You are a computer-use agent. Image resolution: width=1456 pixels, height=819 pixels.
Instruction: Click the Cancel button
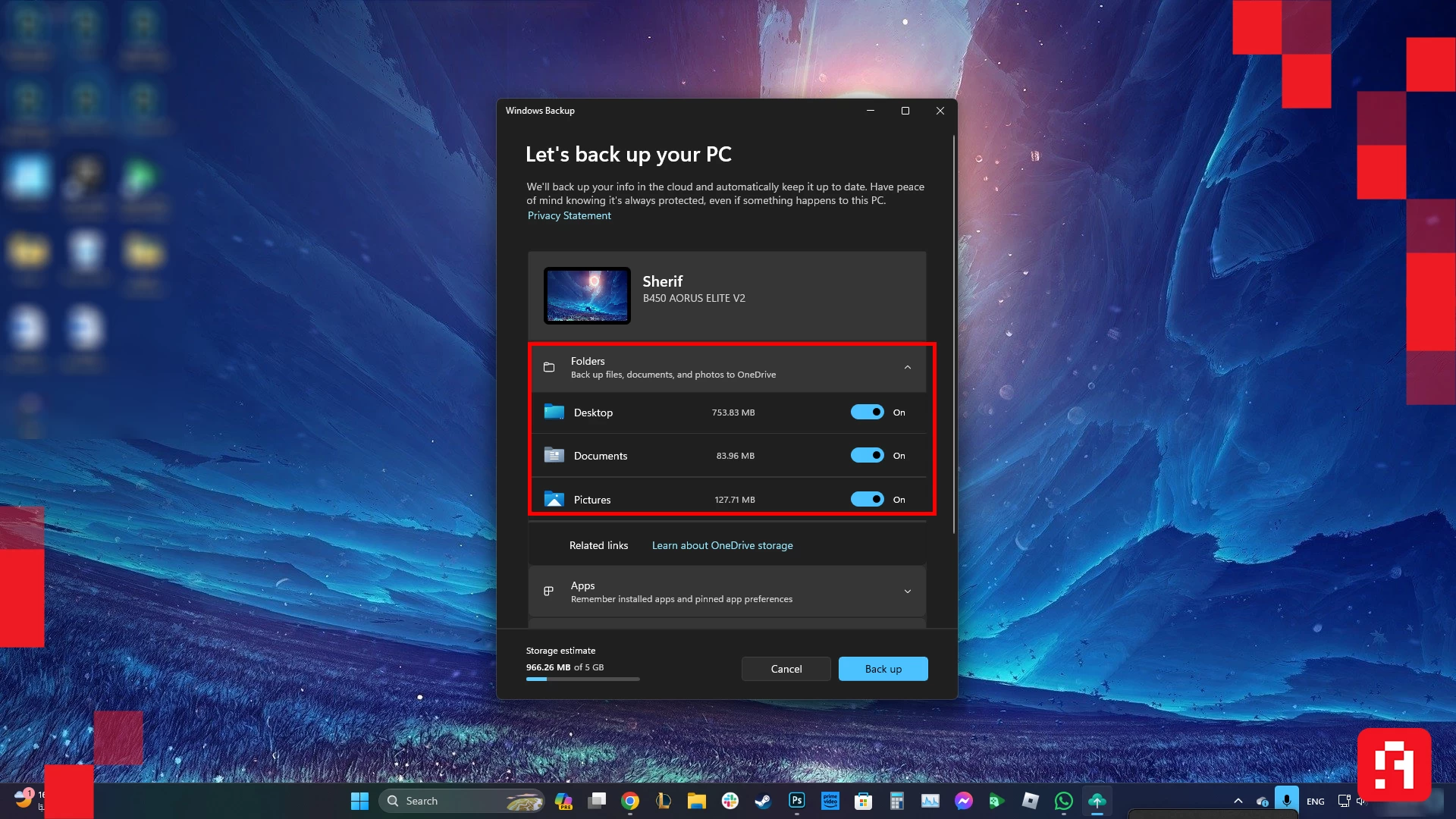[786, 669]
